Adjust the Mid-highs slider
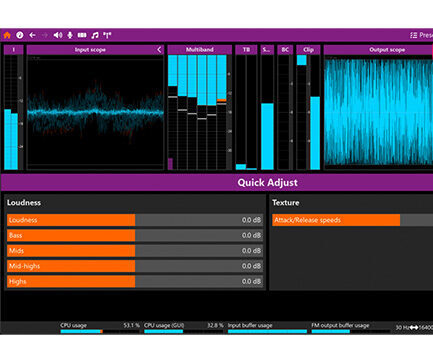 [135, 266]
